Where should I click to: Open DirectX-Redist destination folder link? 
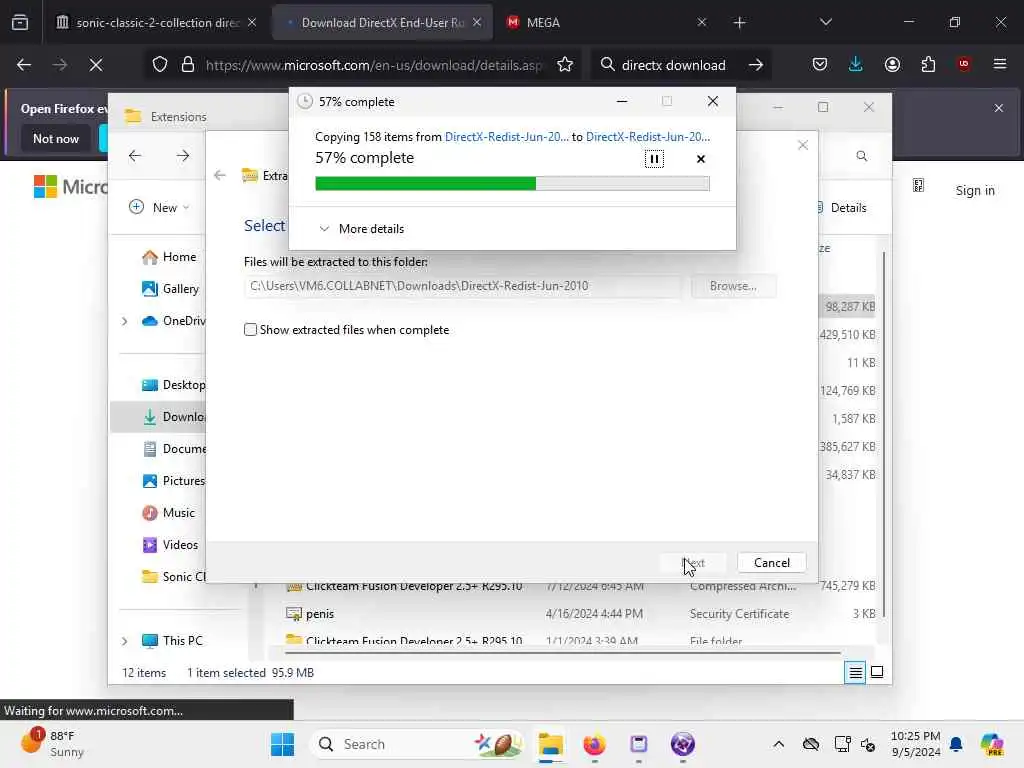(x=647, y=136)
